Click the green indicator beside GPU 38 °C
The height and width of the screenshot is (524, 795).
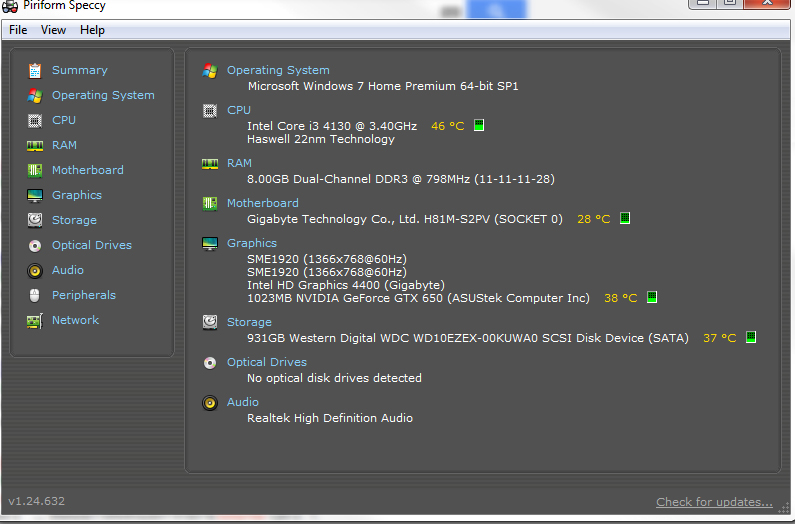pyautogui.click(x=652, y=297)
